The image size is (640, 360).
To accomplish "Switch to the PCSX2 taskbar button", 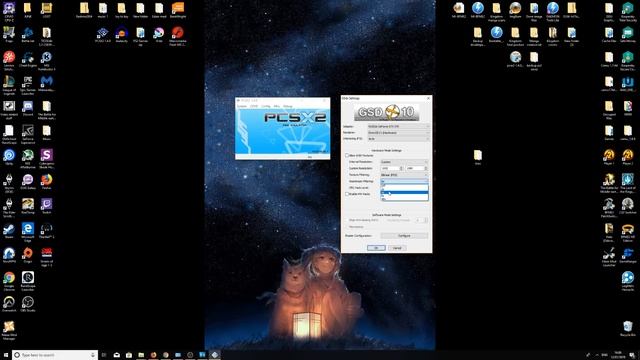I will pos(215,355).
